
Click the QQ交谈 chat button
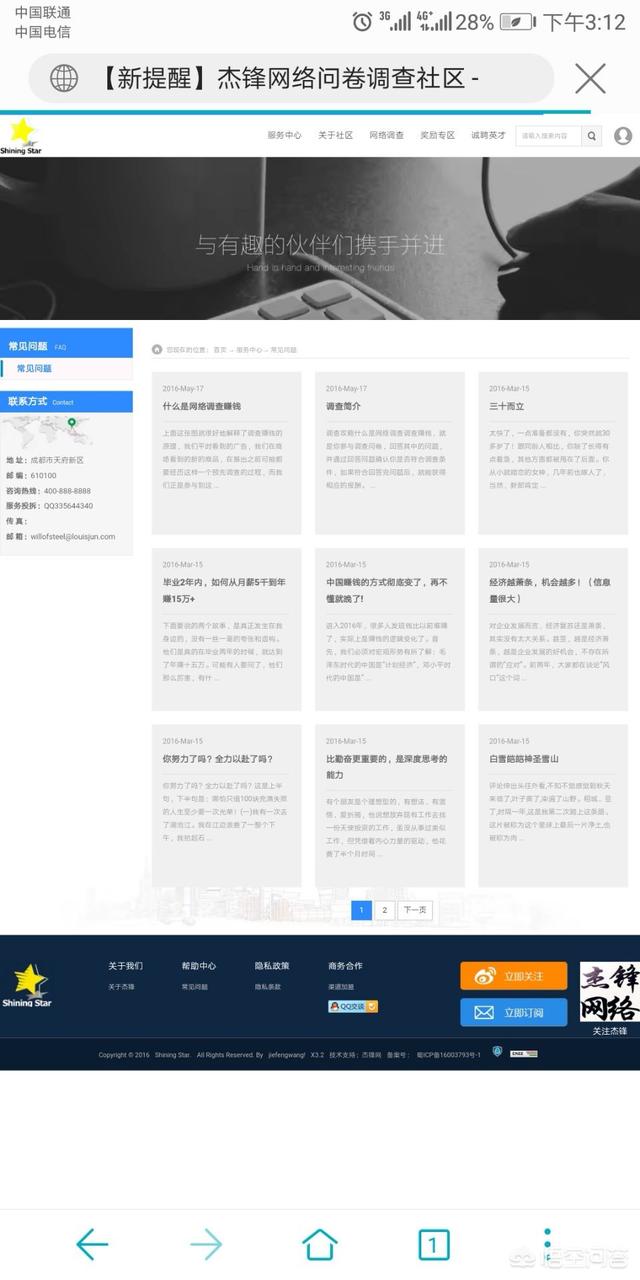(x=353, y=1006)
